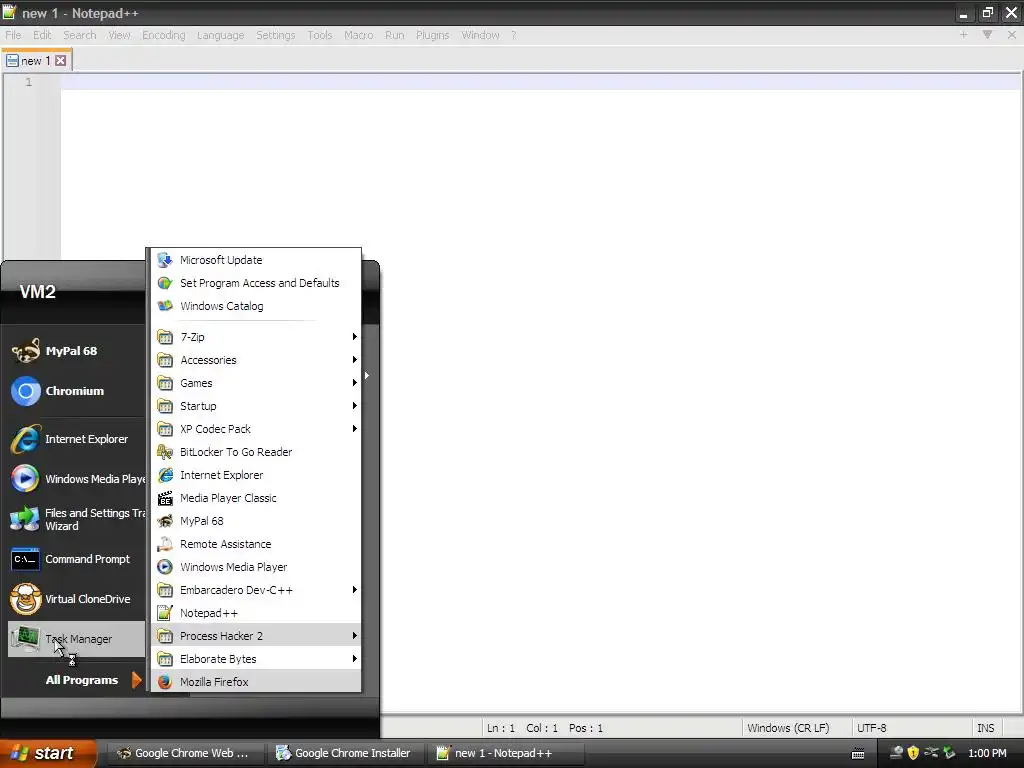Click the Virtual CloneDrive sheep icon
Screen dimensions: 1024x768
[x=25, y=599]
